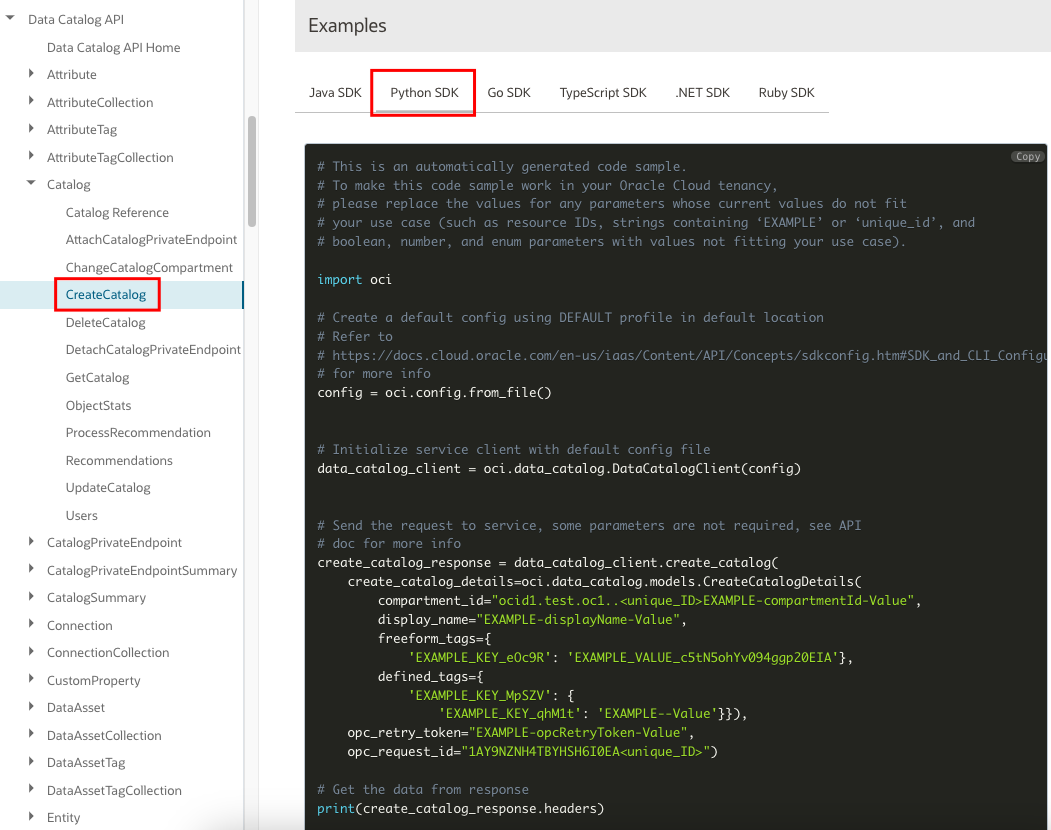Click the Attribute tree label

click(x=72, y=74)
